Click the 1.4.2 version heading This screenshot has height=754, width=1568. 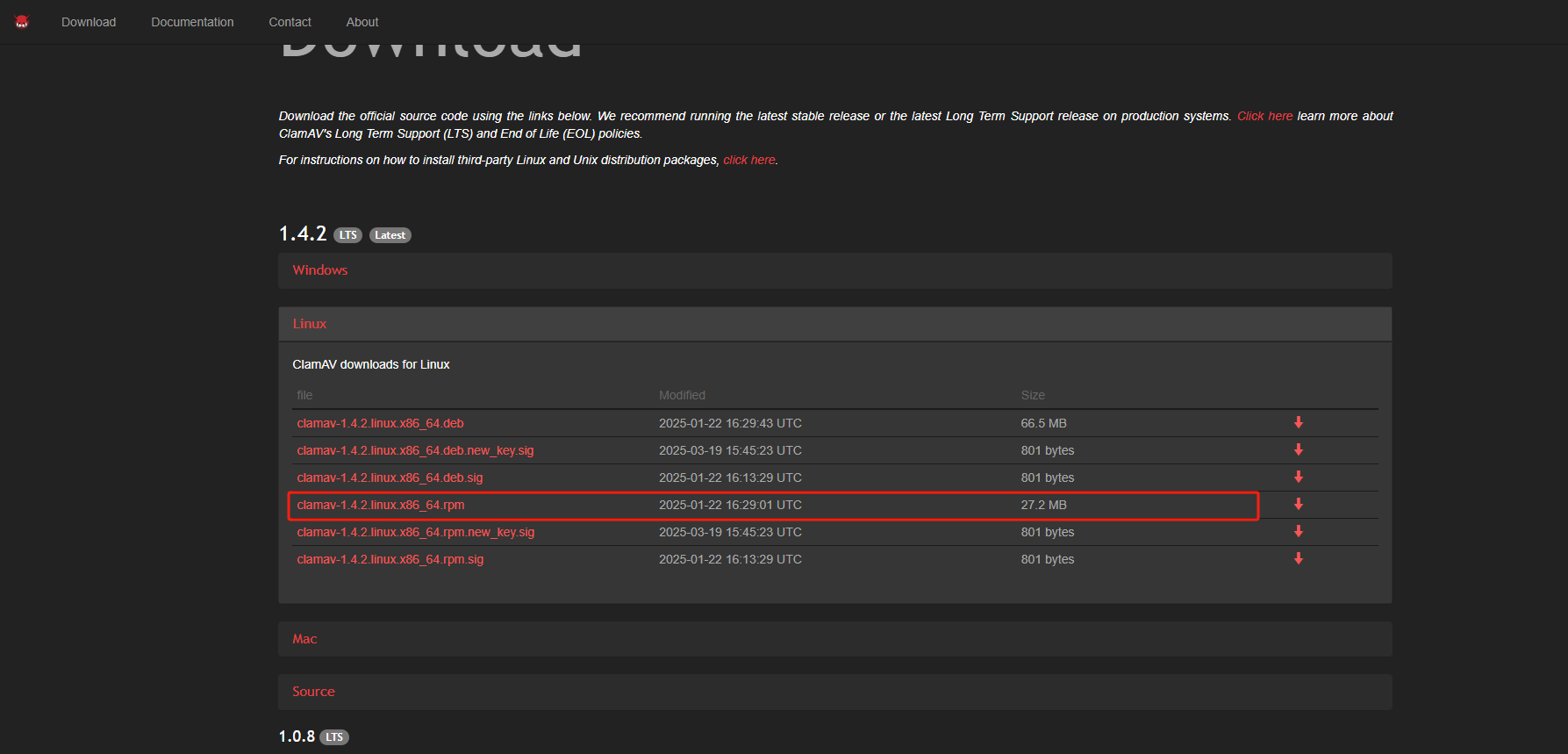(x=303, y=233)
